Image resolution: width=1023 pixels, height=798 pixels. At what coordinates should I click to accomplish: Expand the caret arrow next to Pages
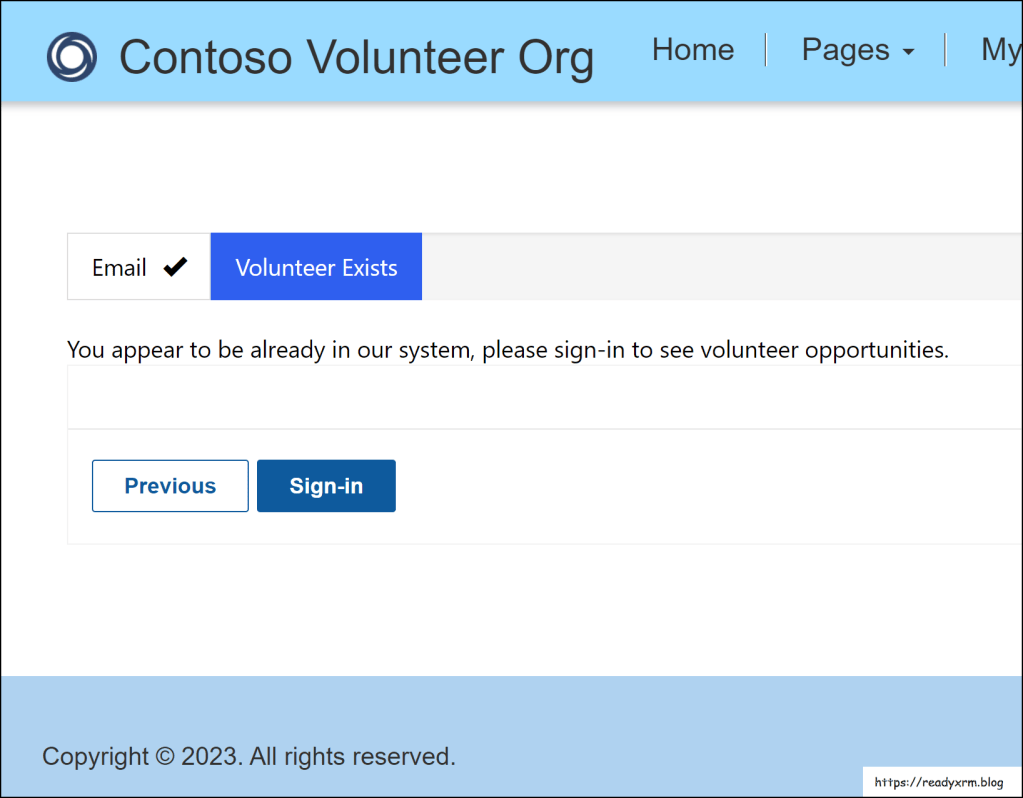tap(908, 53)
